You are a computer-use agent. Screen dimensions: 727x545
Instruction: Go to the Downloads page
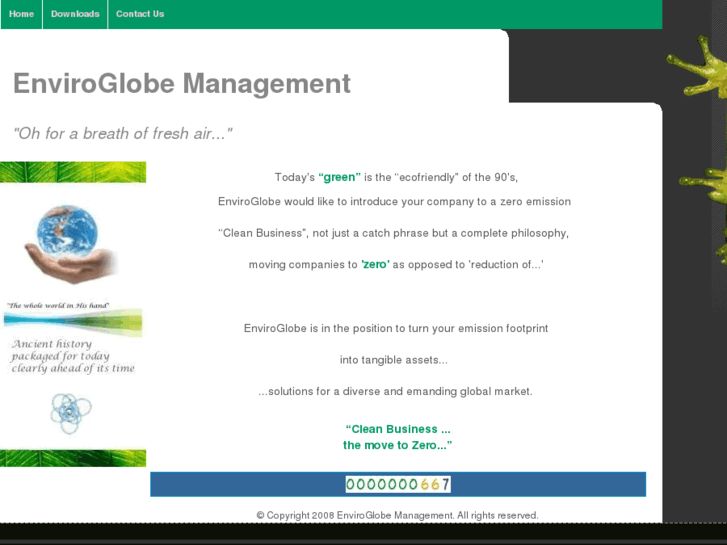tap(75, 14)
